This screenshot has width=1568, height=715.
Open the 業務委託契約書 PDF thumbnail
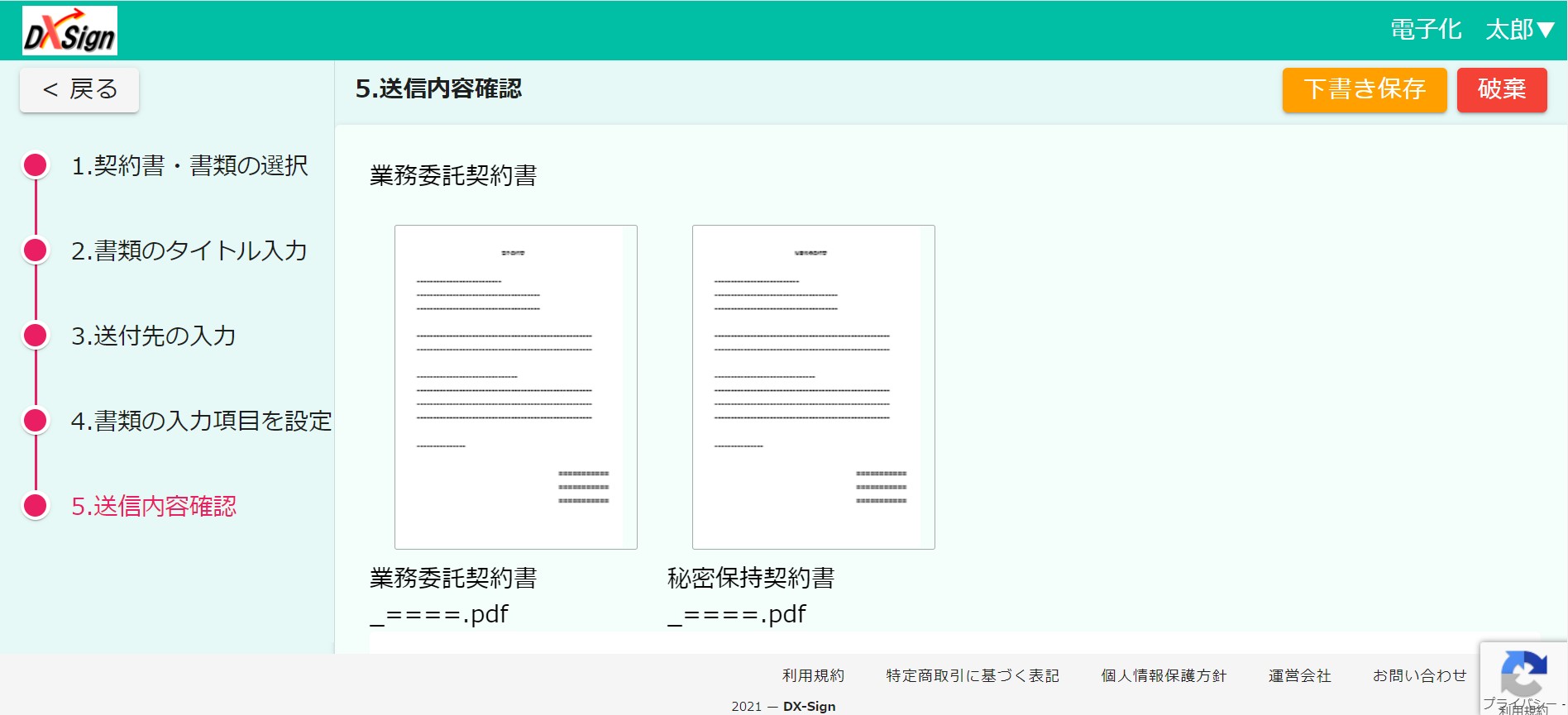point(515,387)
